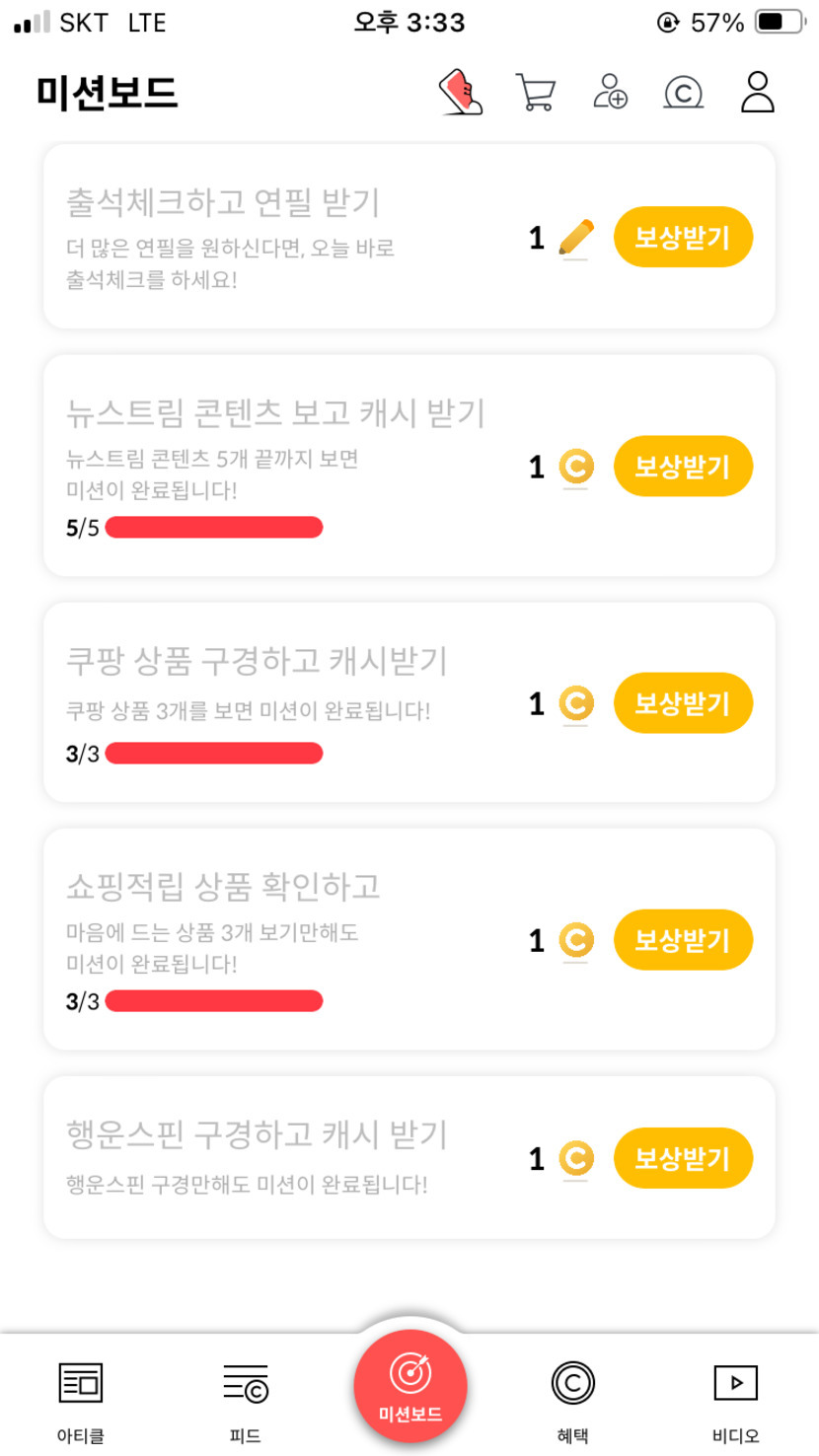Tap the sneaker icon in the header
The image size is (819, 1456).
461,93
